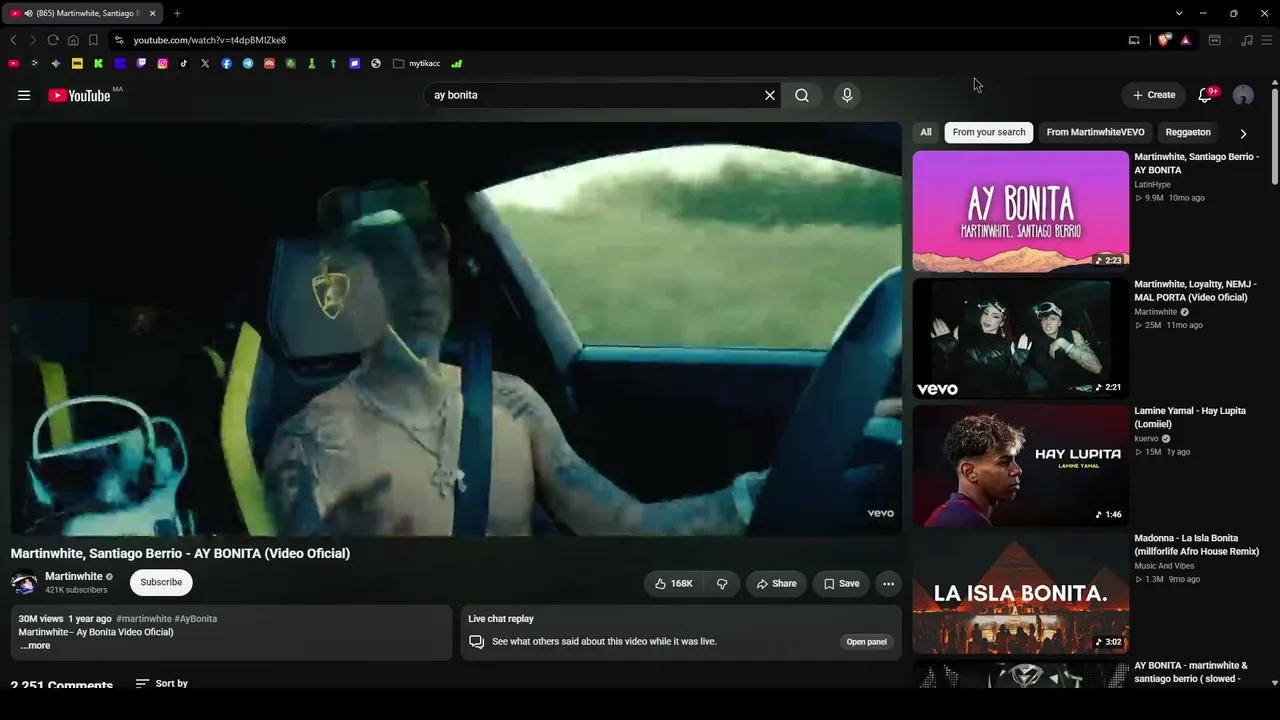Open the cast/install icon in address bar
This screenshot has width=1280, height=720.
click(x=1134, y=40)
